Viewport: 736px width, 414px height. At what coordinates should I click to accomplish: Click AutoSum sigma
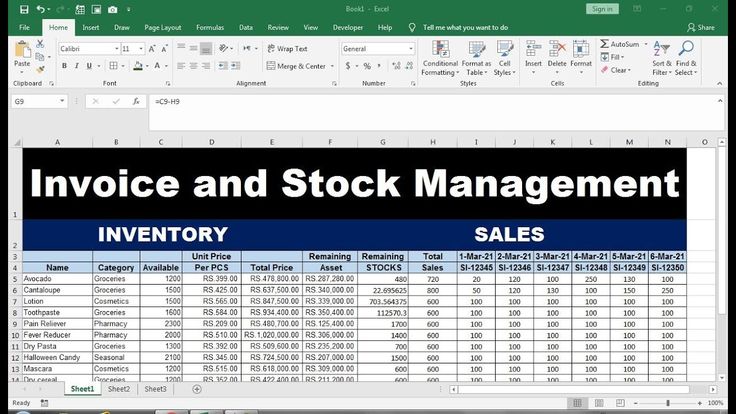pyautogui.click(x=605, y=44)
